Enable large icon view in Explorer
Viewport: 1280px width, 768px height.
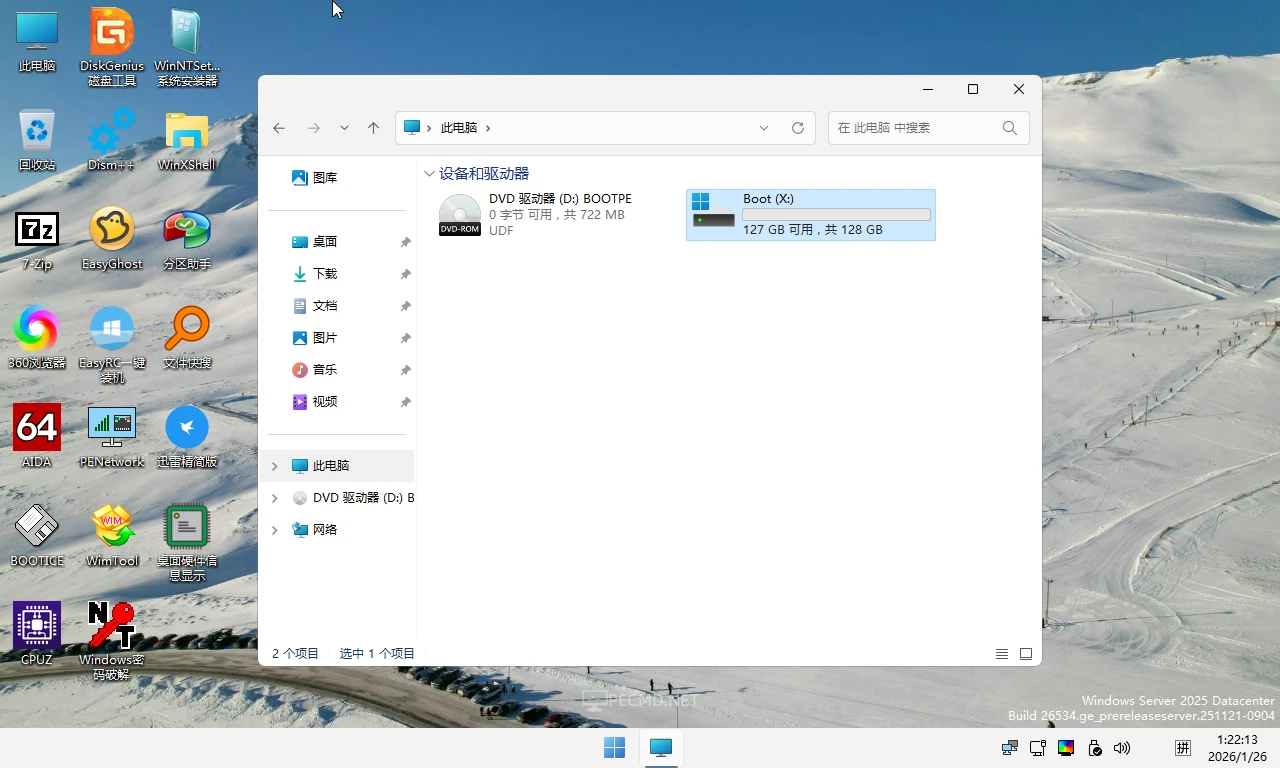point(1025,653)
